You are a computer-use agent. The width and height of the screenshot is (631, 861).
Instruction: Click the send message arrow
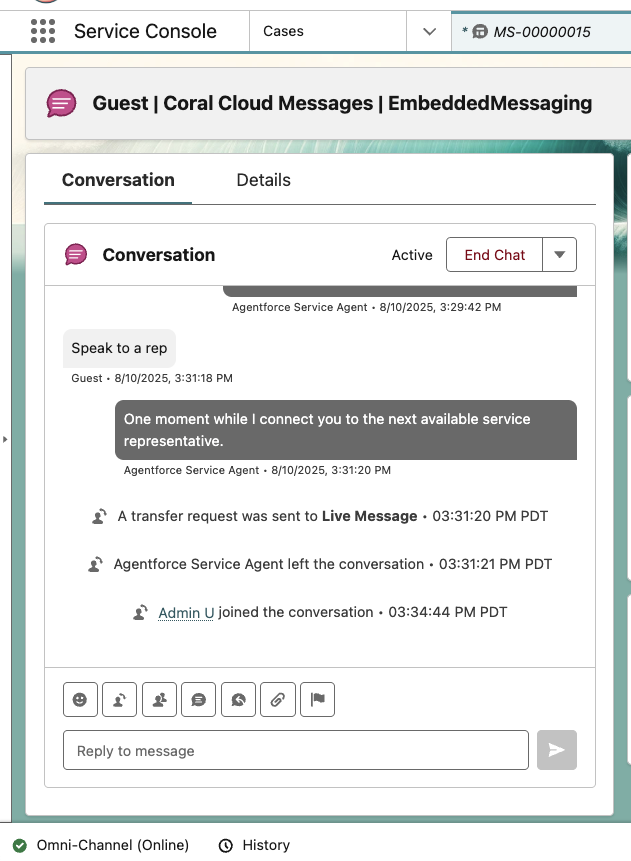(556, 750)
